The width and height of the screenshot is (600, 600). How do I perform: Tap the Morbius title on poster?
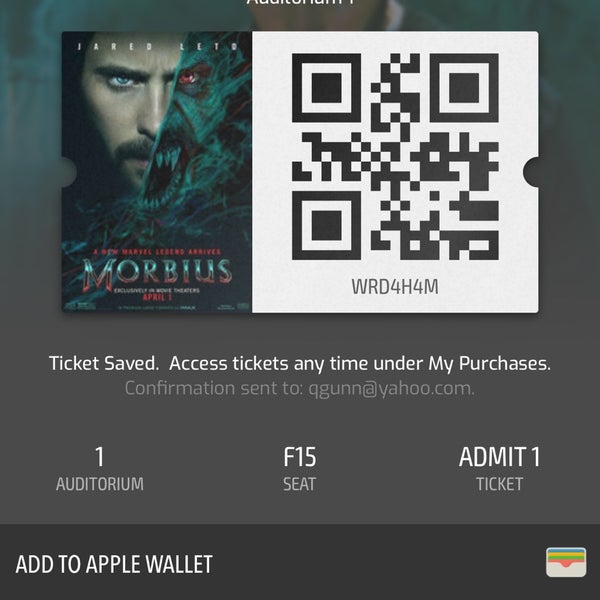click(x=157, y=273)
